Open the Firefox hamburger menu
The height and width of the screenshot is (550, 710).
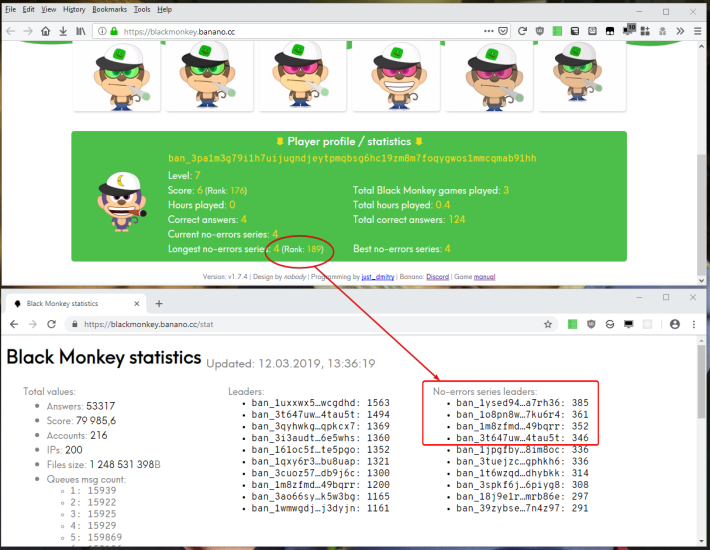[697, 31]
